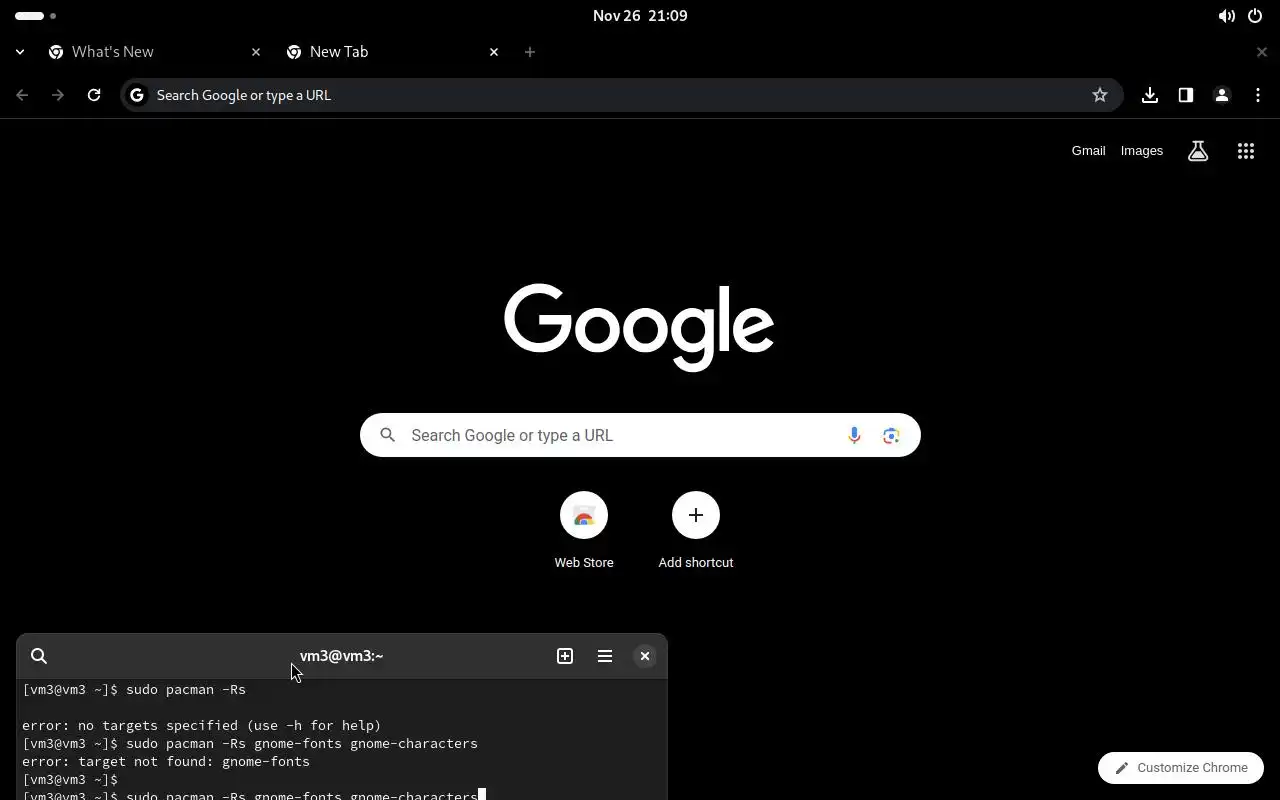Open the terminal hamburger menu

[x=605, y=656]
